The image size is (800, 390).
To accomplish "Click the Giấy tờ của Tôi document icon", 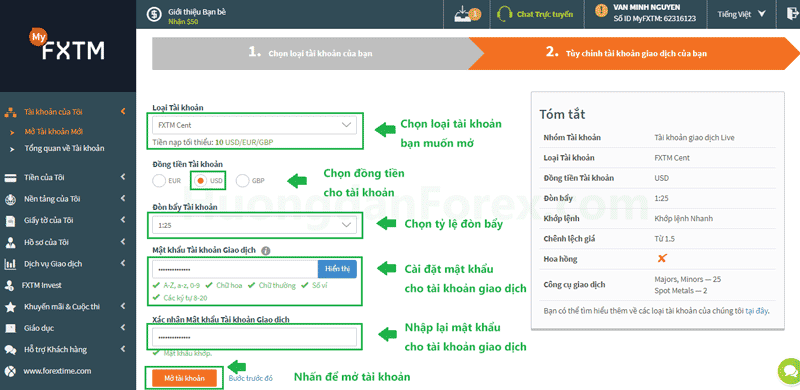I will point(10,221).
